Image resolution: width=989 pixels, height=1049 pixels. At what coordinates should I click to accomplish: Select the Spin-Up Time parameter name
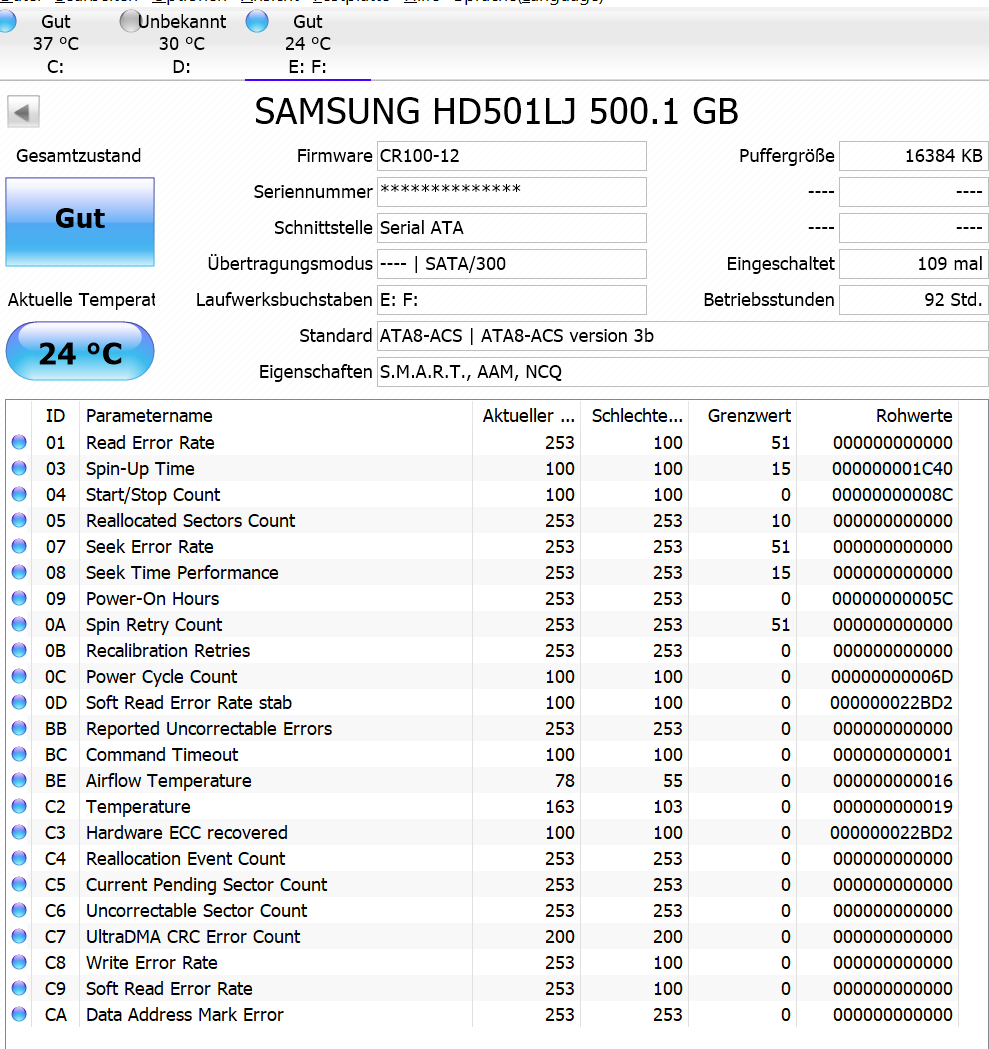coord(140,469)
